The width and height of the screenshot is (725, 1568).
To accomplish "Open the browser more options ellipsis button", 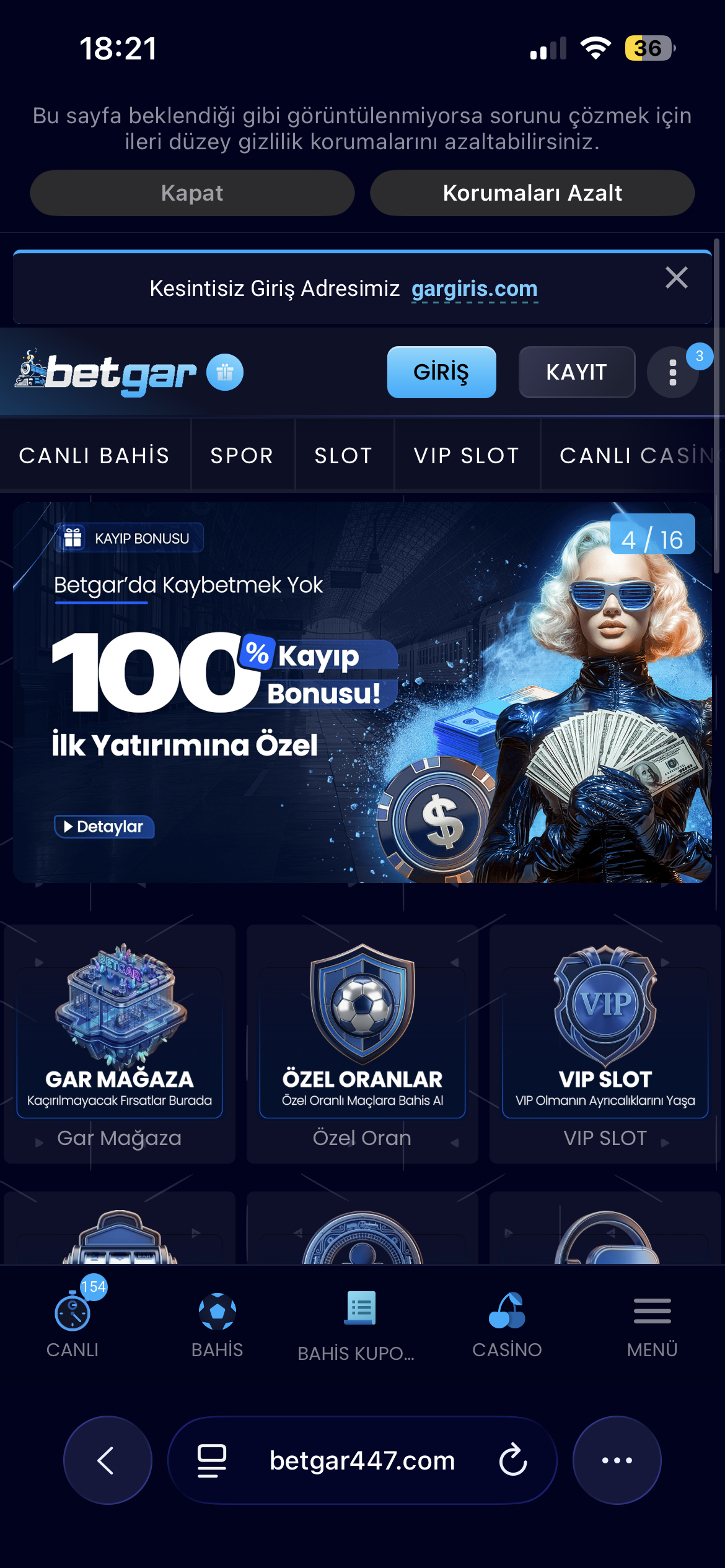I will coord(617,1460).
